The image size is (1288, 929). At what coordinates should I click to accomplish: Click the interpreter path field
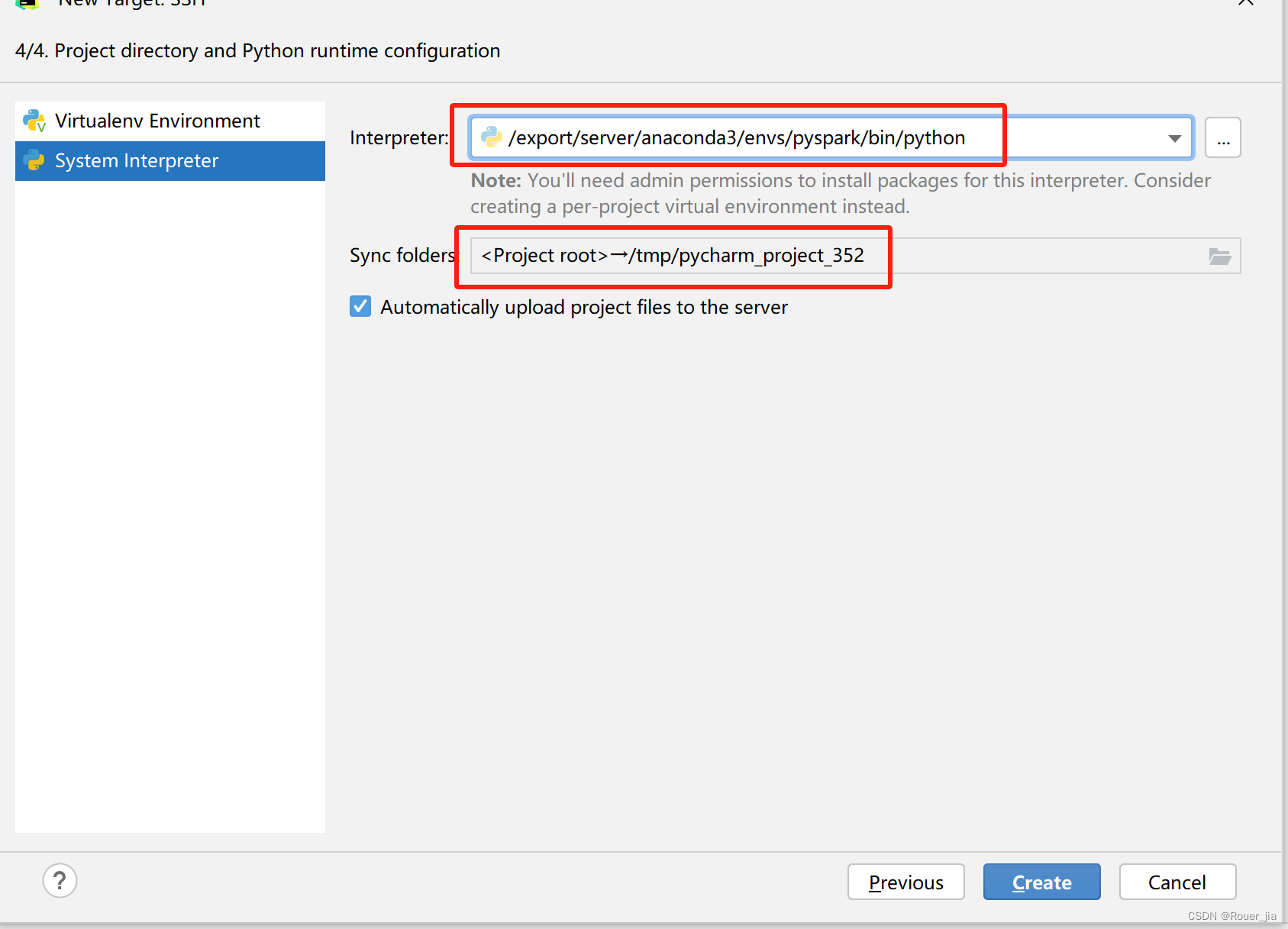pyautogui.click(x=831, y=138)
